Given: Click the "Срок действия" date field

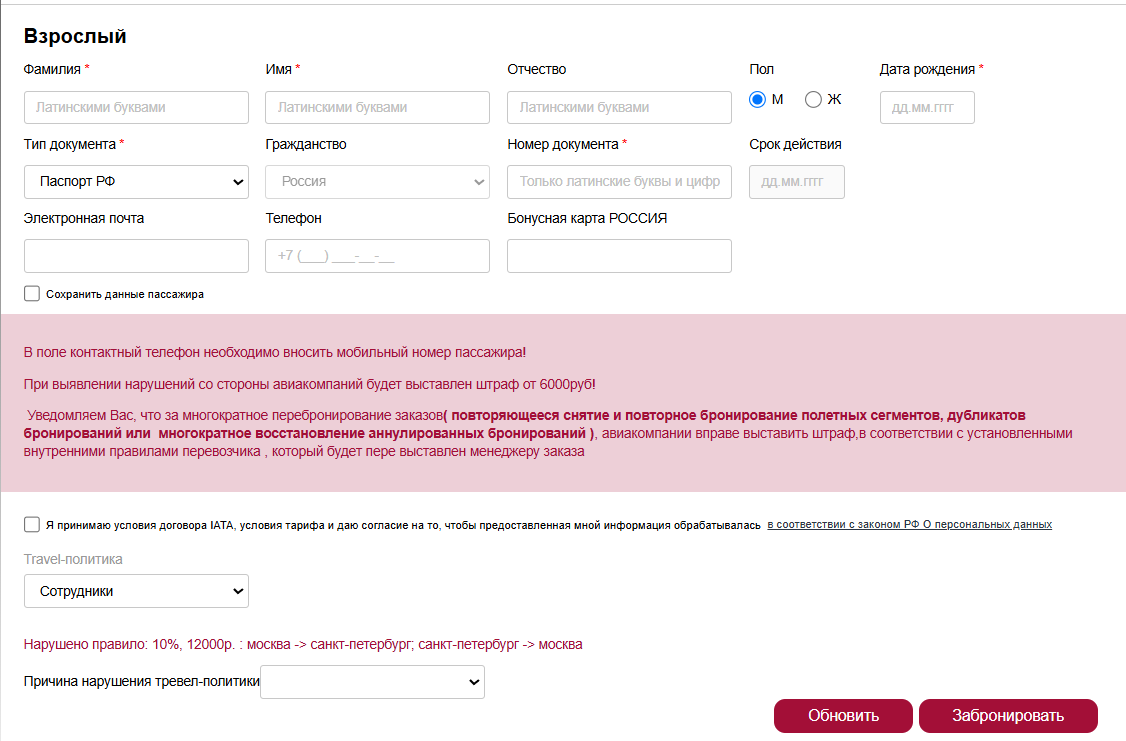Looking at the screenshot, I should pyautogui.click(x=797, y=182).
